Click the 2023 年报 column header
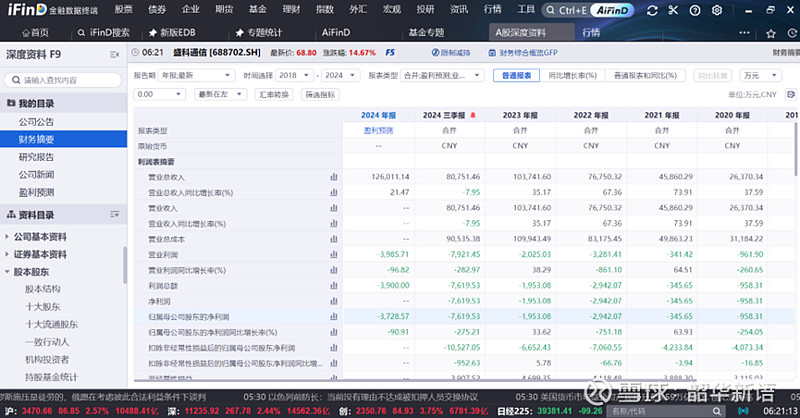The width and height of the screenshot is (800, 418). pyautogui.click(x=520, y=115)
